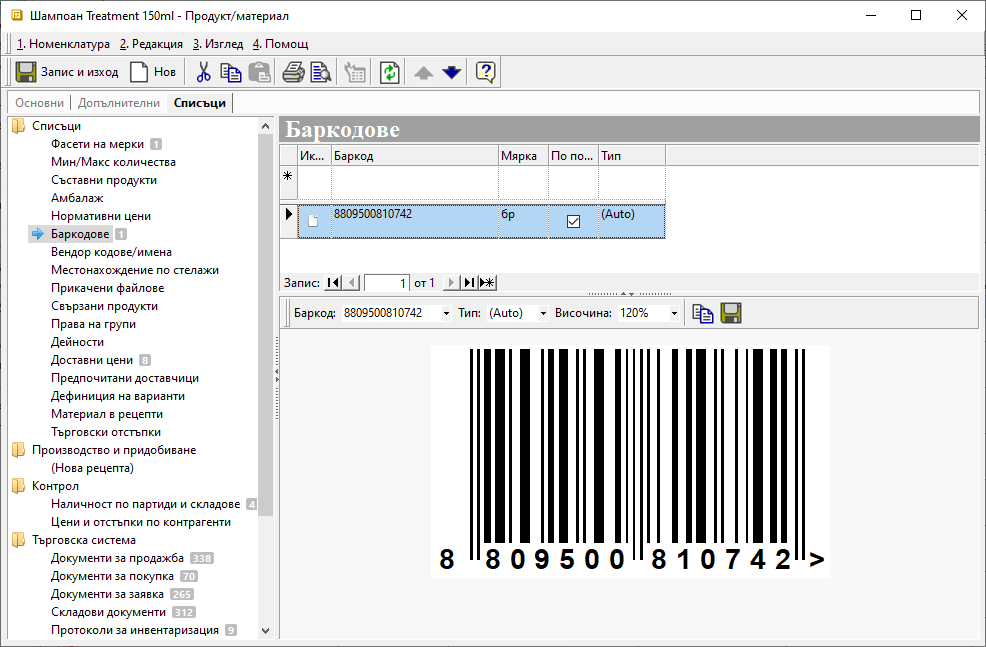Select Местонахождение по стелажи tree item
The image size is (986, 647).
click(x=135, y=270)
